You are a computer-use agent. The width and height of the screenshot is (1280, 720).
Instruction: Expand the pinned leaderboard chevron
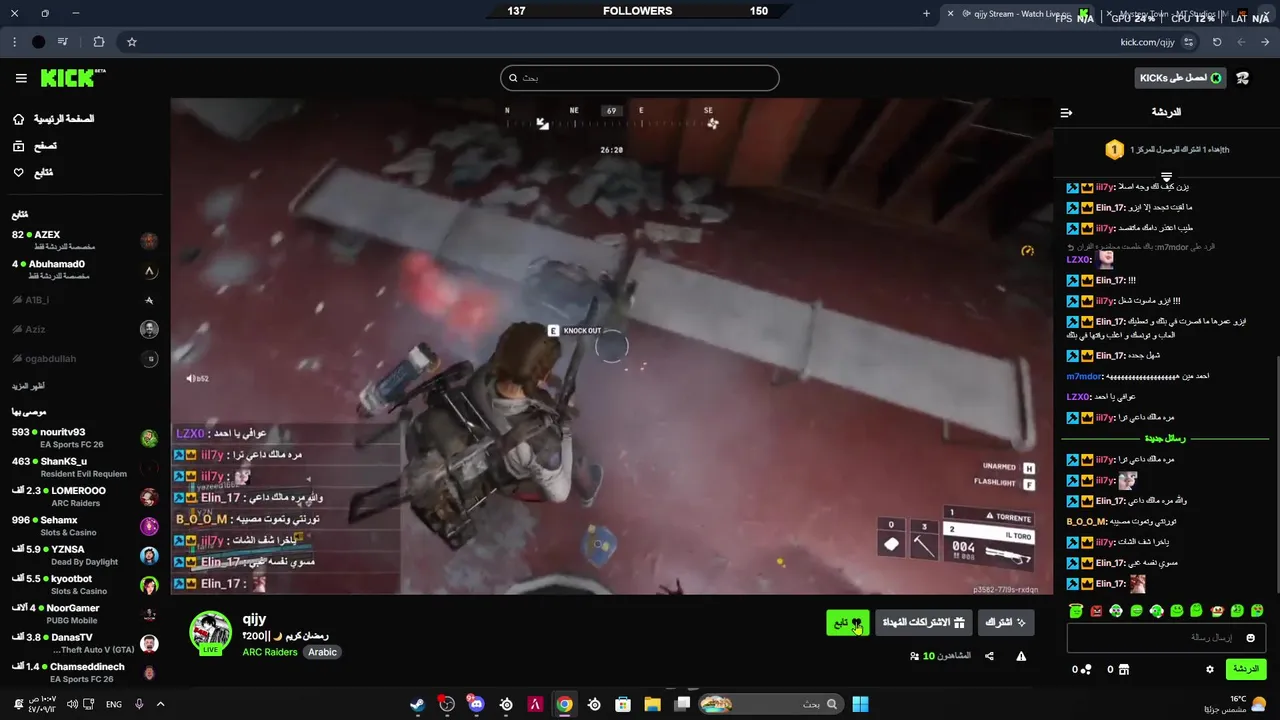1166,177
